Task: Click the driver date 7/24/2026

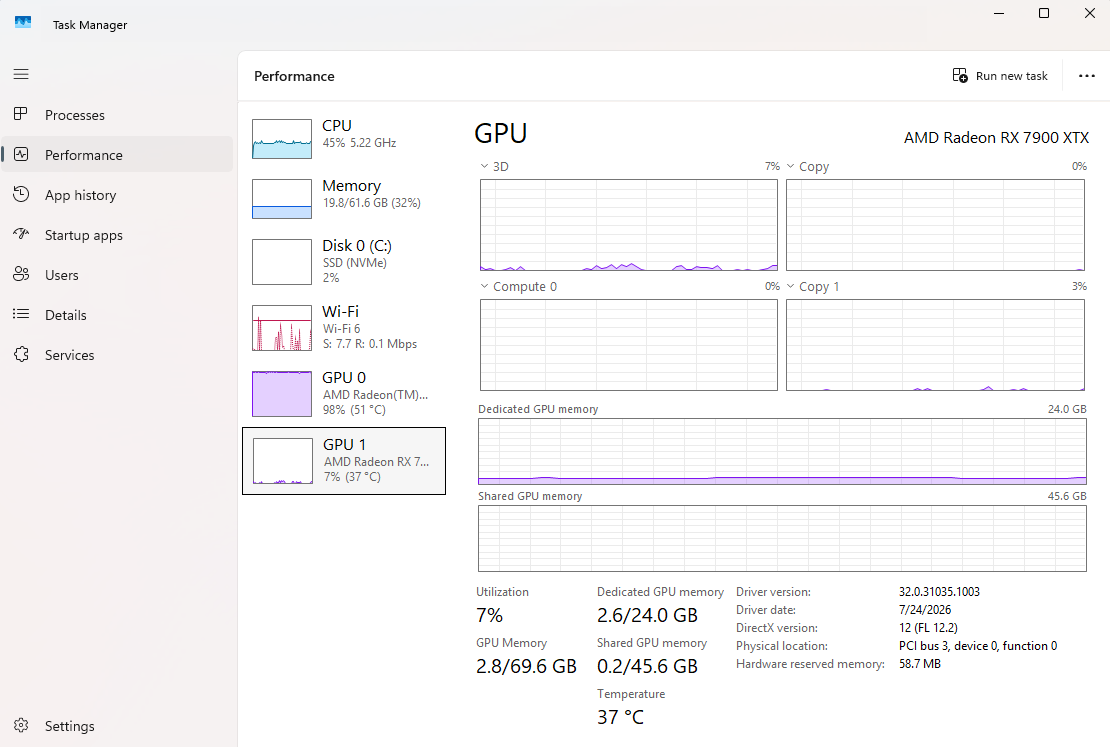Action: pos(925,610)
